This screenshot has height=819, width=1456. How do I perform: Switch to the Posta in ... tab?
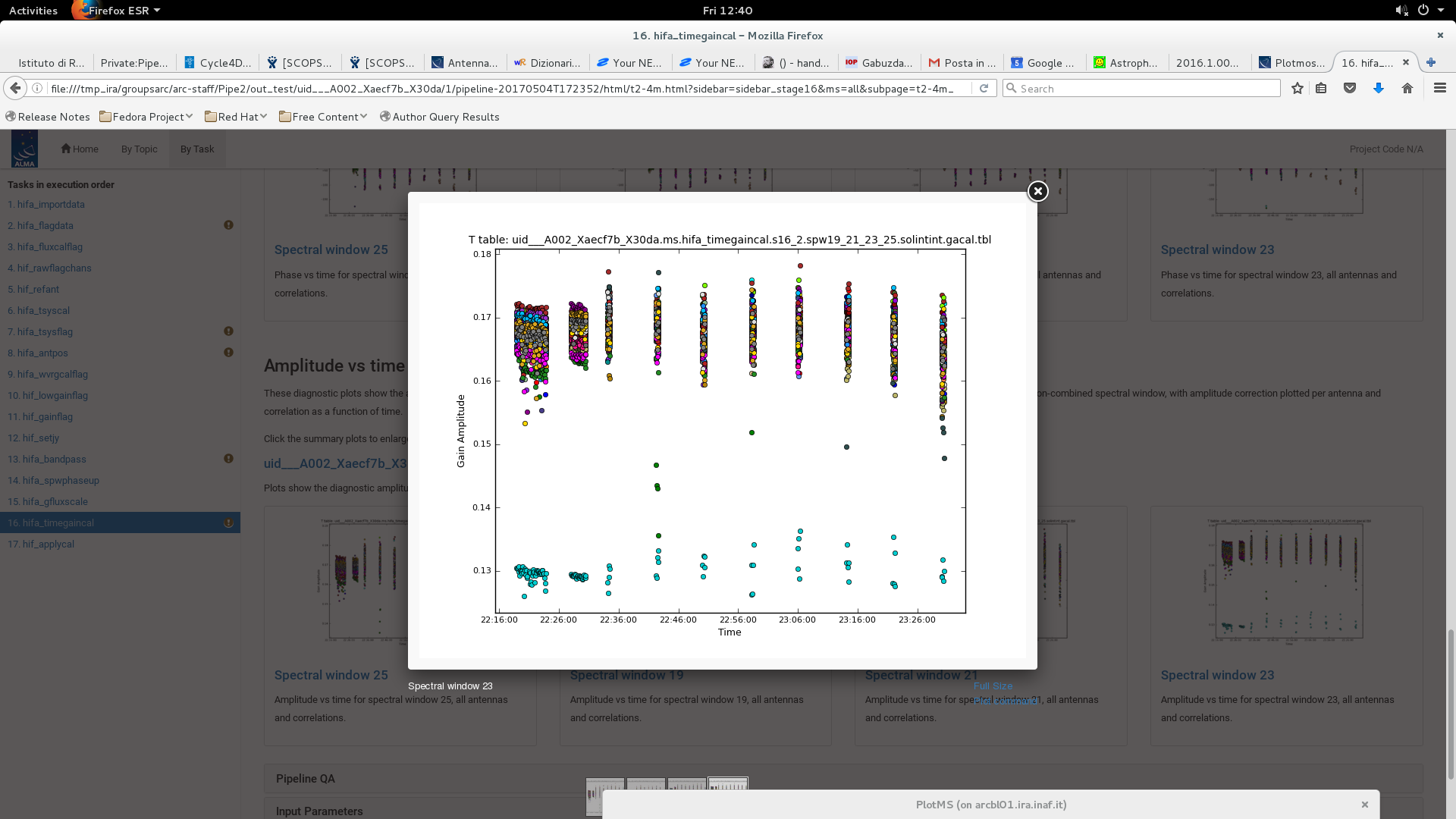[x=962, y=62]
